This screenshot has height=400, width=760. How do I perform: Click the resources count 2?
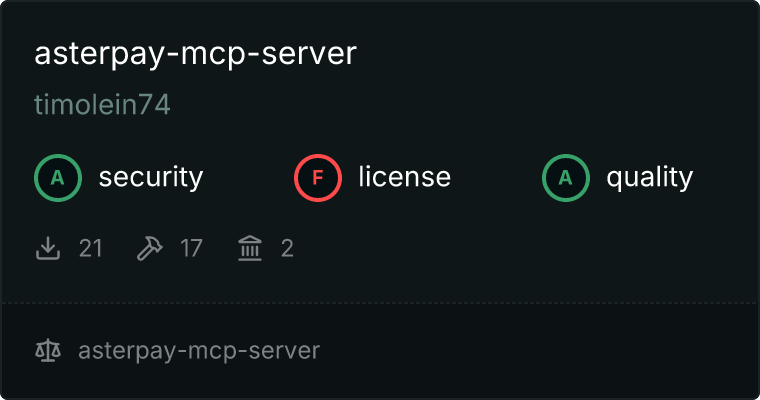tap(287, 249)
